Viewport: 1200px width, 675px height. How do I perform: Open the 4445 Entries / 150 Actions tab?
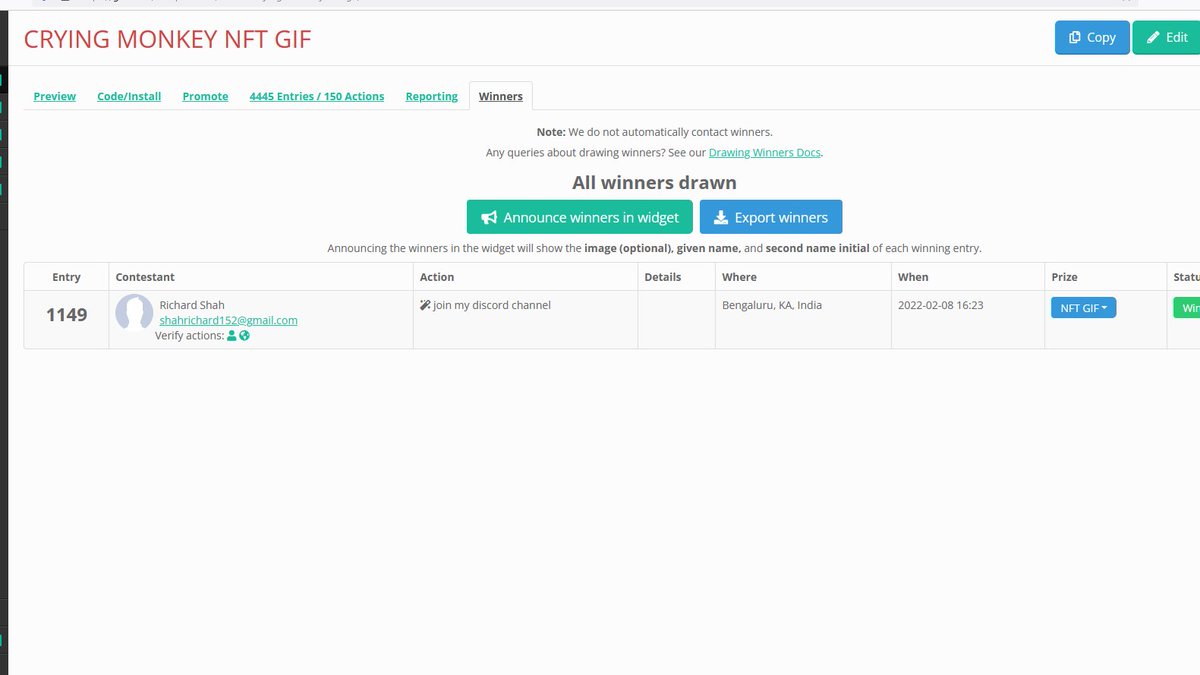point(317,96)
